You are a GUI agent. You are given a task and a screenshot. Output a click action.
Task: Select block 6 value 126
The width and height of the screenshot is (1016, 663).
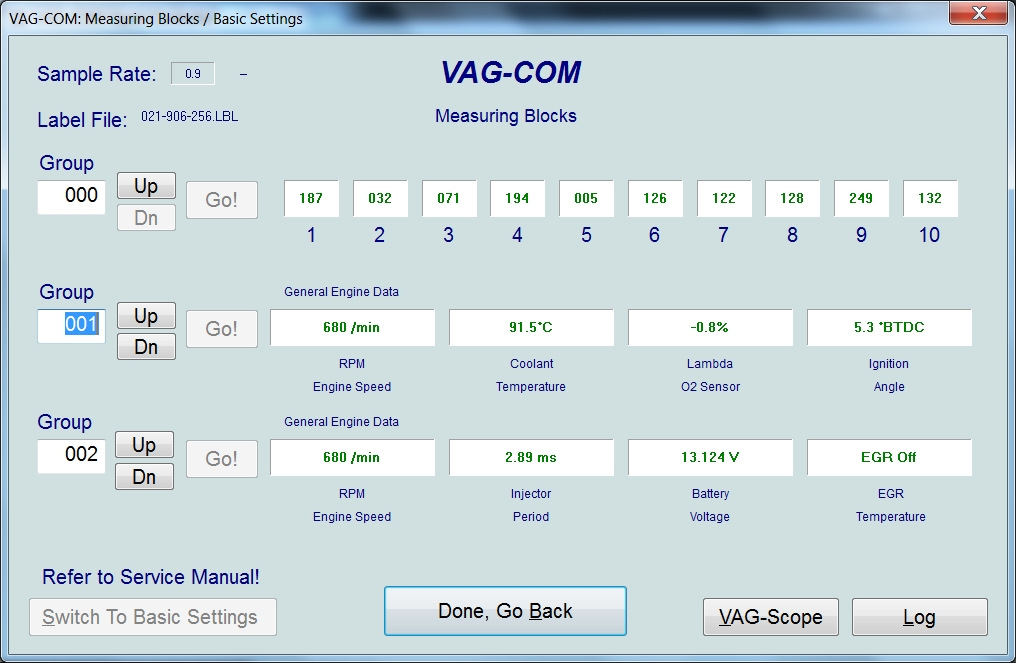(655, 198)
